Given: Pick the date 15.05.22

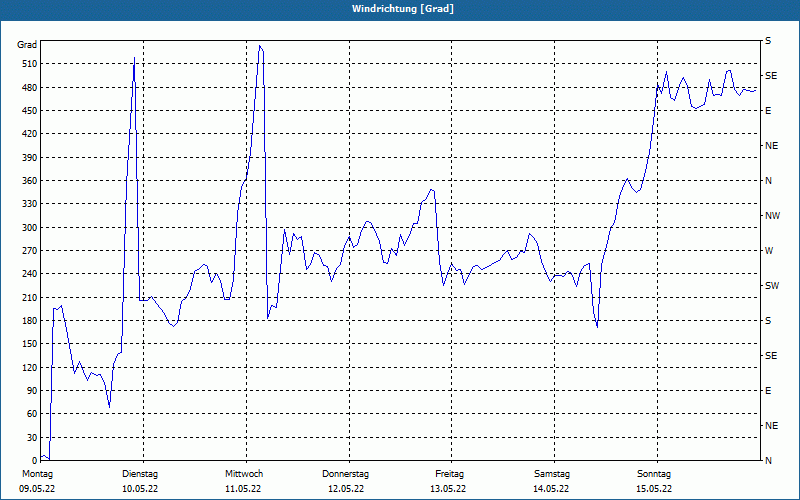Looking at the screenshot, I should [x=654, y=489].
